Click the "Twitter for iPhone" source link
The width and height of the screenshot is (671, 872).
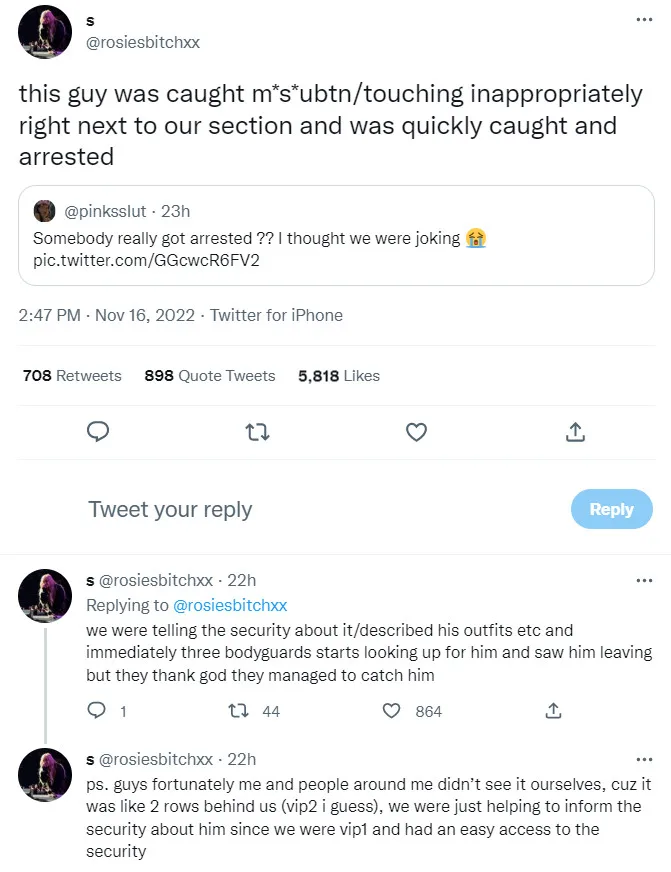(x=276, y=315)
